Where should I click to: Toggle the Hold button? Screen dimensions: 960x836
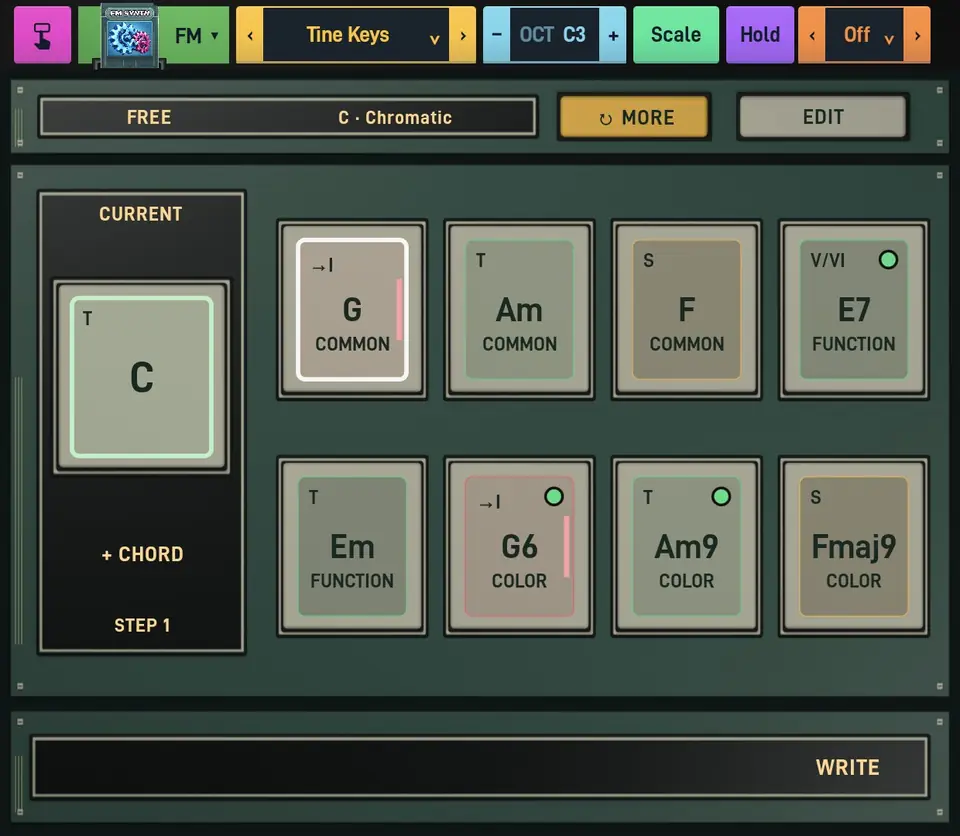[760, 35]
